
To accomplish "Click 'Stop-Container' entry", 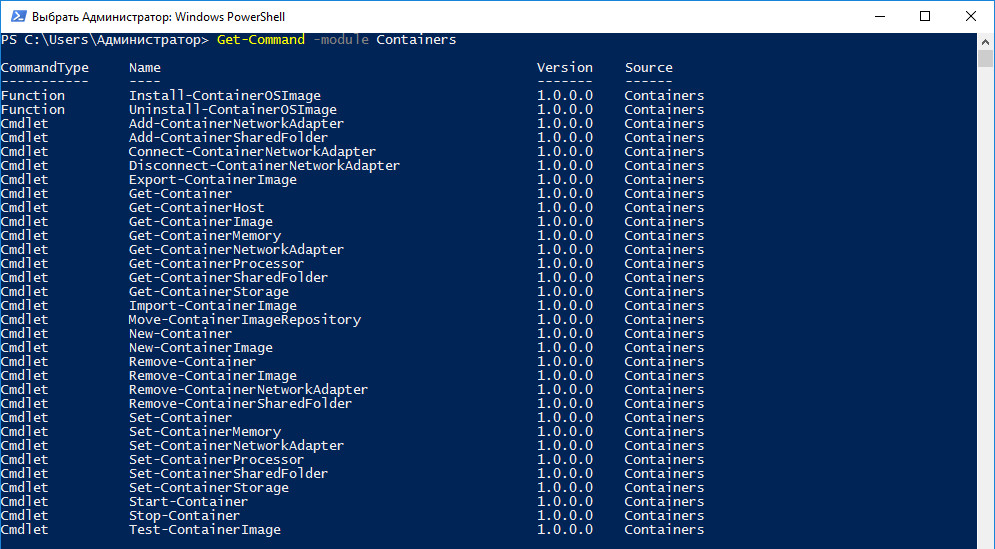I will [185, 515].
